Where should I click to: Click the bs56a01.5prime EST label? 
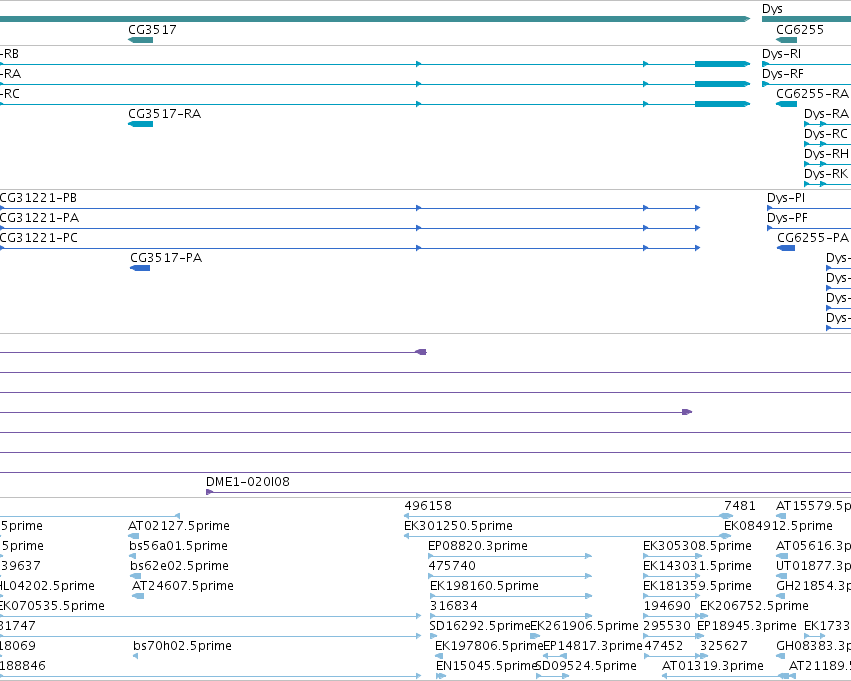point(179,546)
